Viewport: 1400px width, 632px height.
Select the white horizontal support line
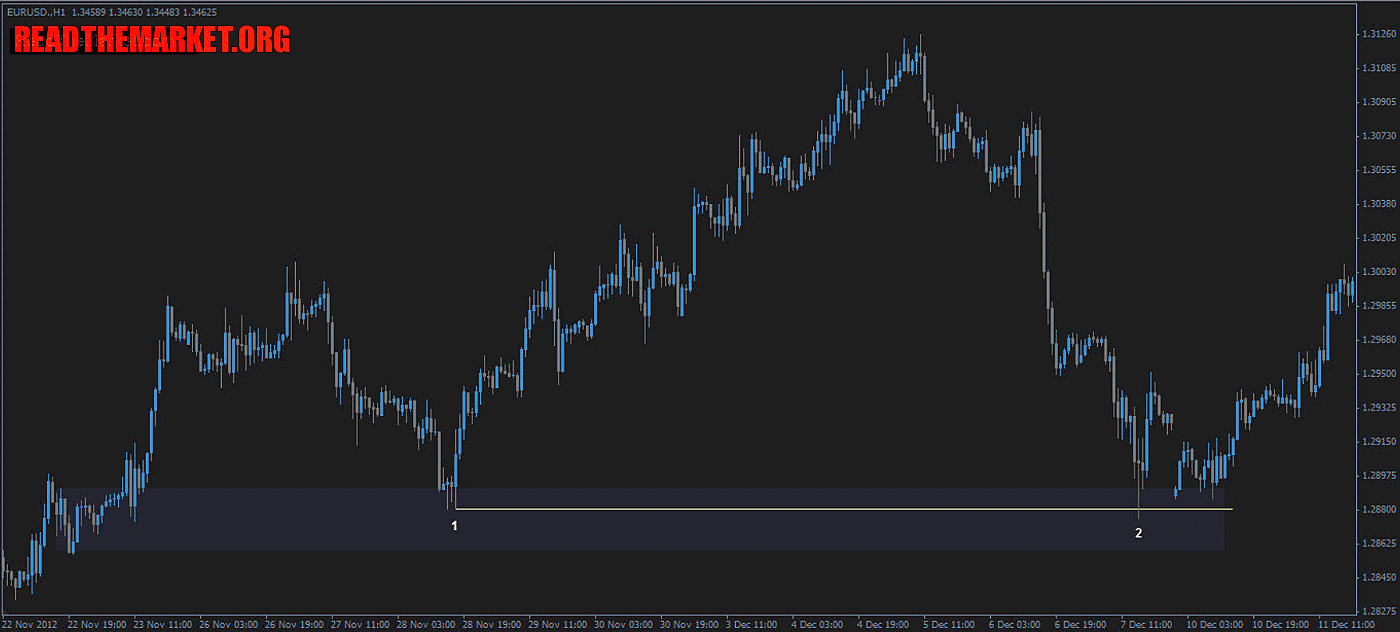[800, 509]
